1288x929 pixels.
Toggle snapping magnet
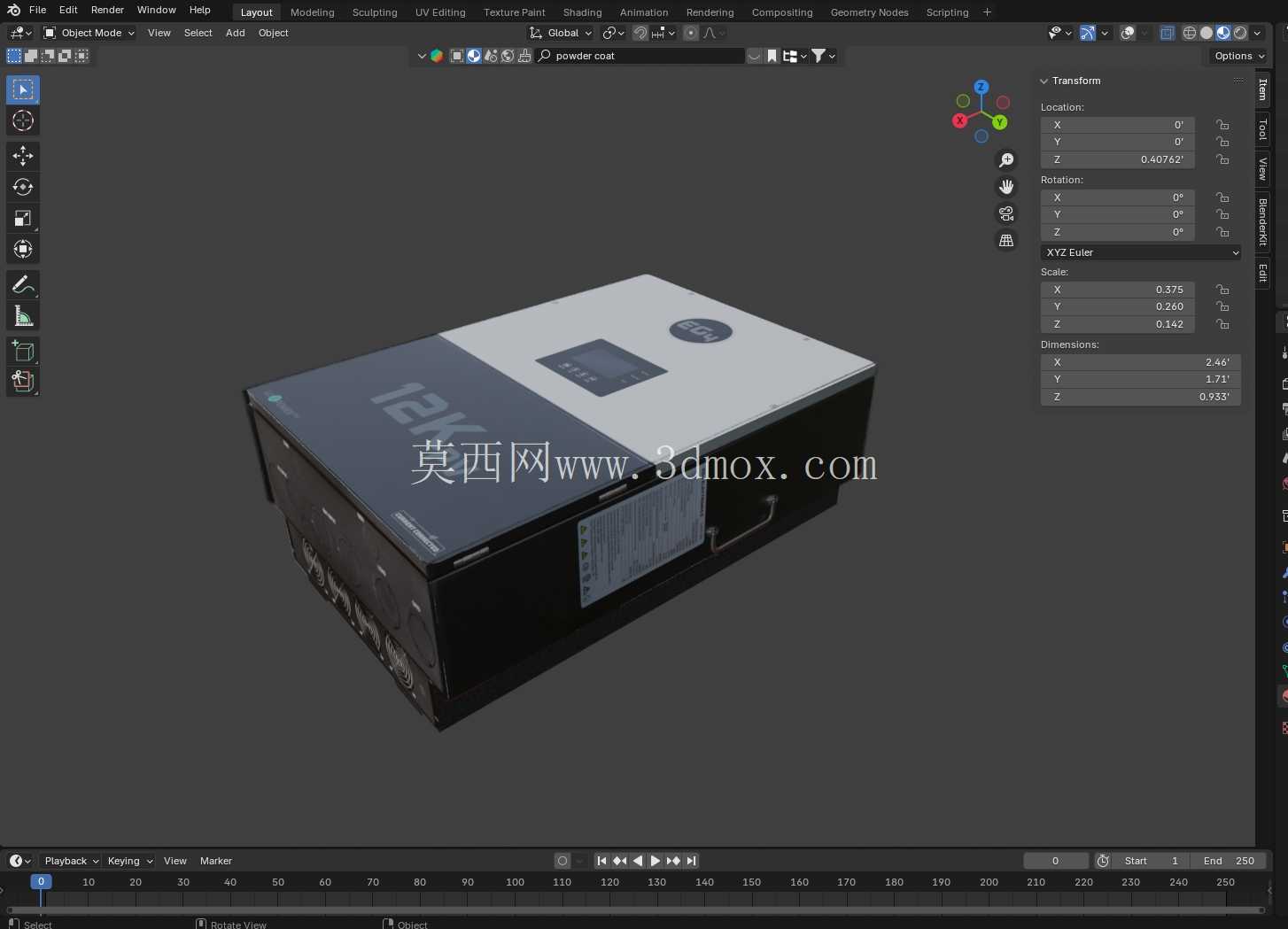[x=640, y=33]
